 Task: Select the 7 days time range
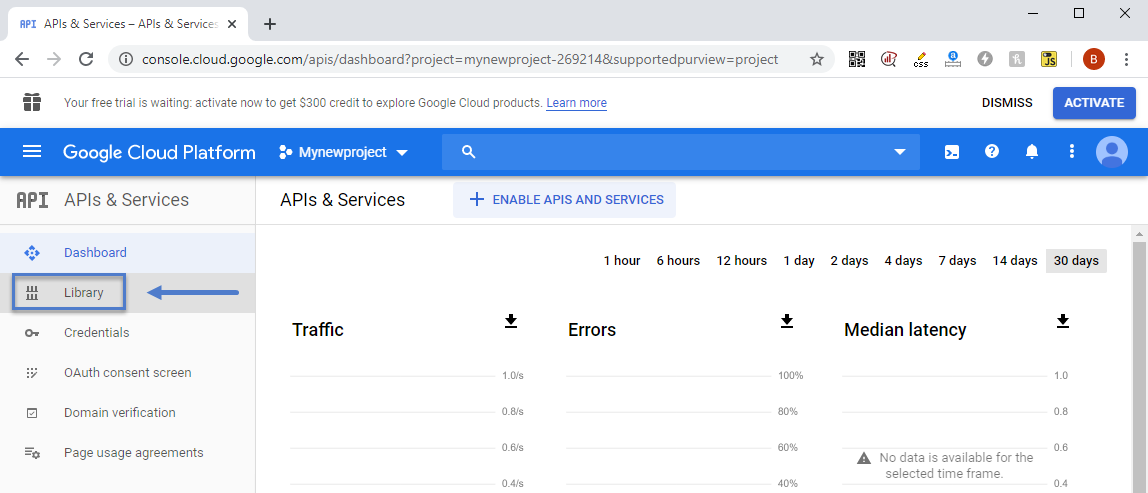coord(958,261)
